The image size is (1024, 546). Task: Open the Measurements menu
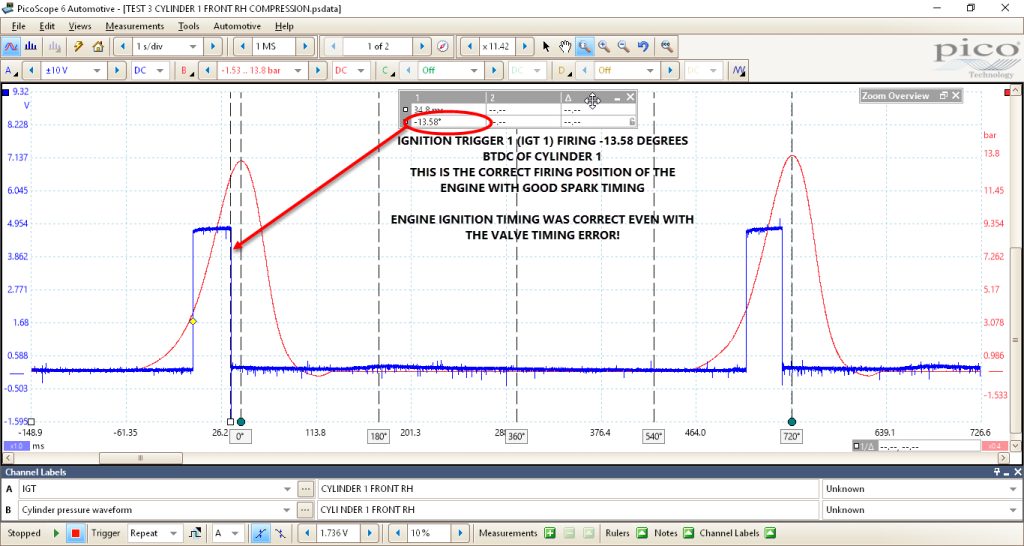pos(135,26)
